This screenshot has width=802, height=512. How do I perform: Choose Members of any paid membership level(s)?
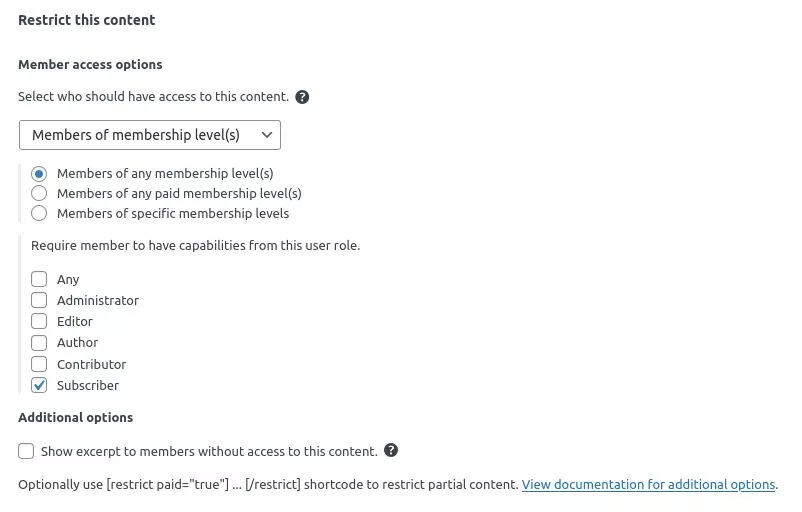click(x=39, y=193)
